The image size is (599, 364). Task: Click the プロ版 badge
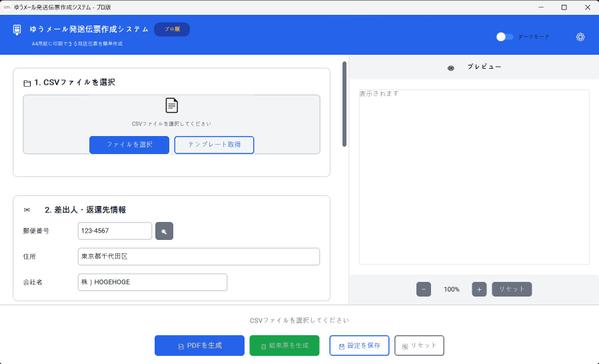point(172,29)
